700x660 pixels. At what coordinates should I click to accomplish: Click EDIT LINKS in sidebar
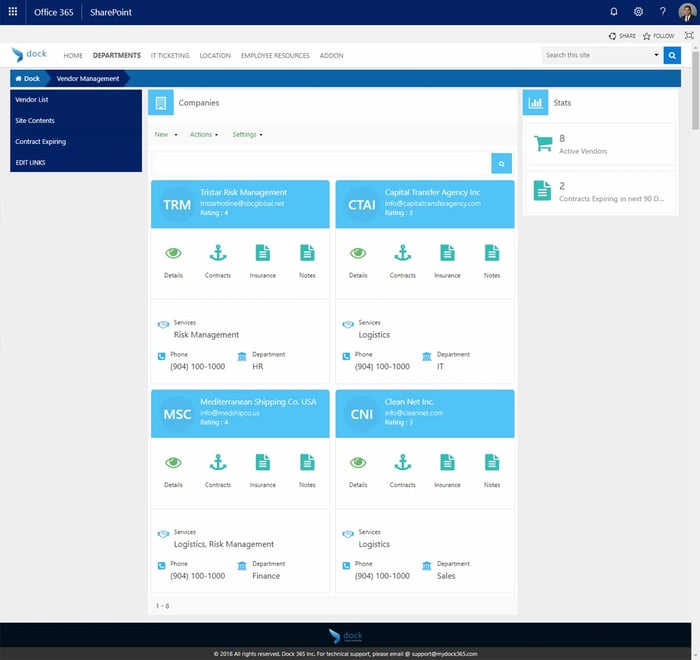pyautogui.click(x=30, y=163)
